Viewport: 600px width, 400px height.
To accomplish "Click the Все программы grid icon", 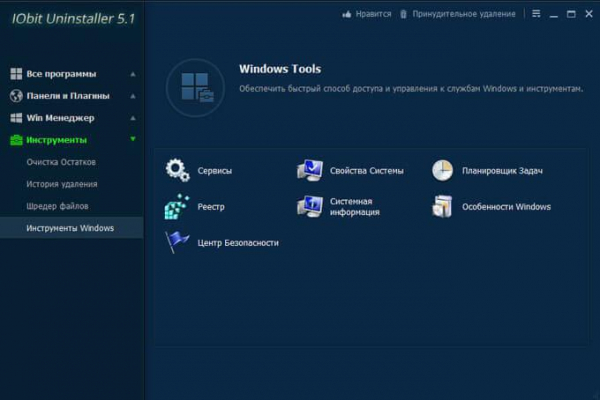I will coord(16,73).
